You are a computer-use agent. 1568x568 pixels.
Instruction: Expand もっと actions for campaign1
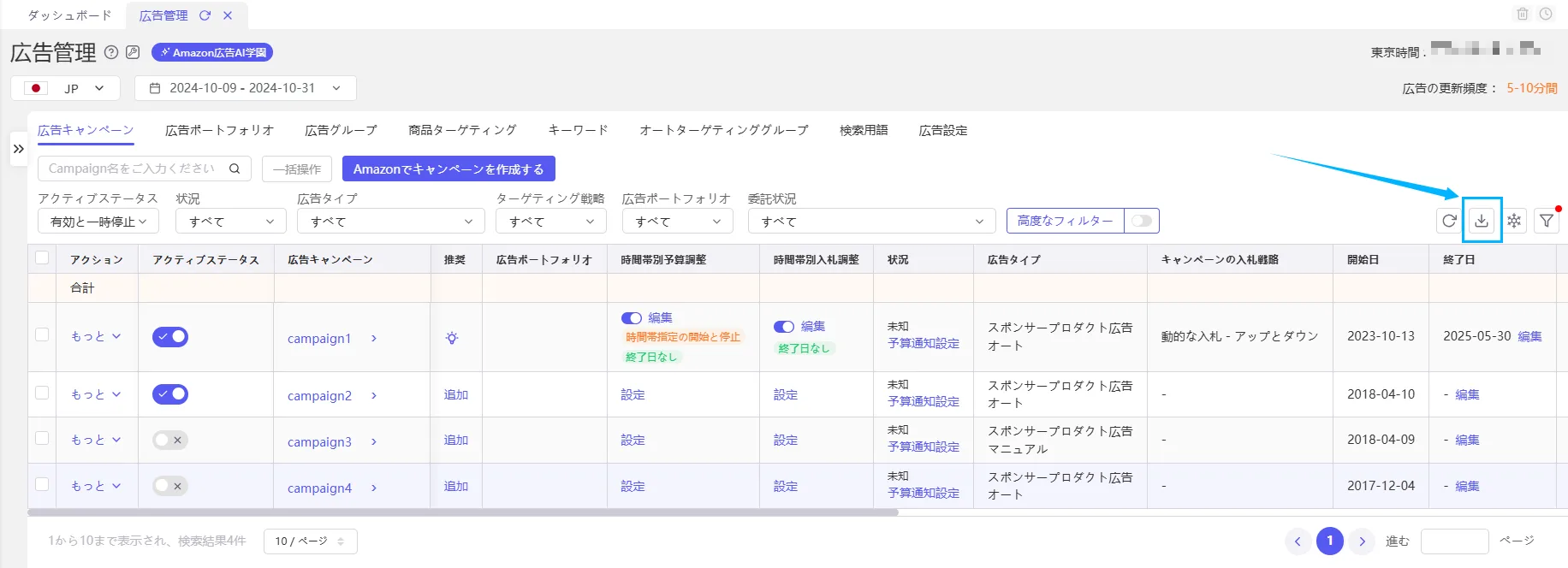pyautogui.click(x=96, y=336)
